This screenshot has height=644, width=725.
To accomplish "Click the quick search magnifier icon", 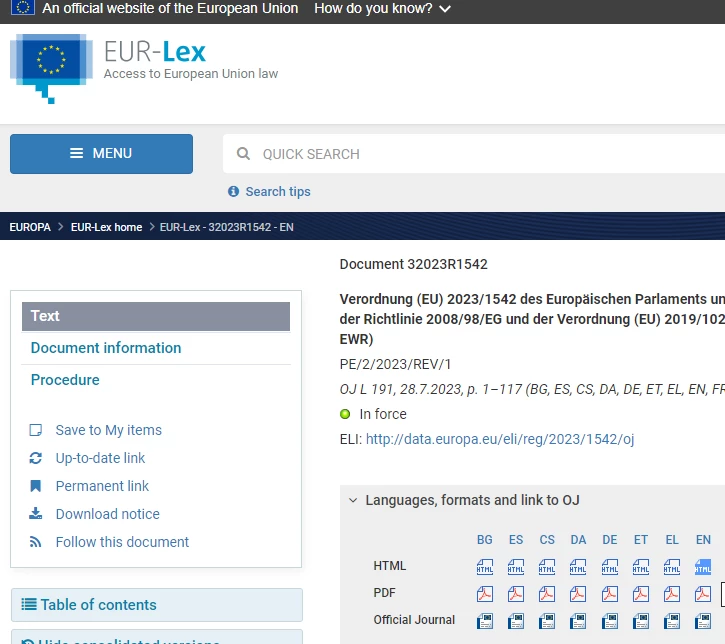I will (x=243, y=153).
